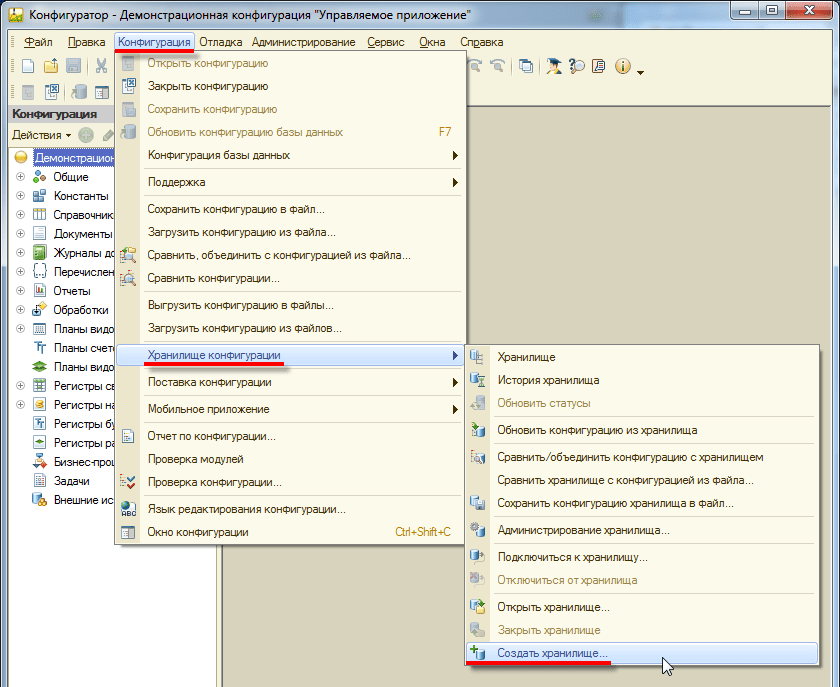Screen dimensions: 840x687
Task: Click the New document toolbar icon
Action: pos(28,66)
